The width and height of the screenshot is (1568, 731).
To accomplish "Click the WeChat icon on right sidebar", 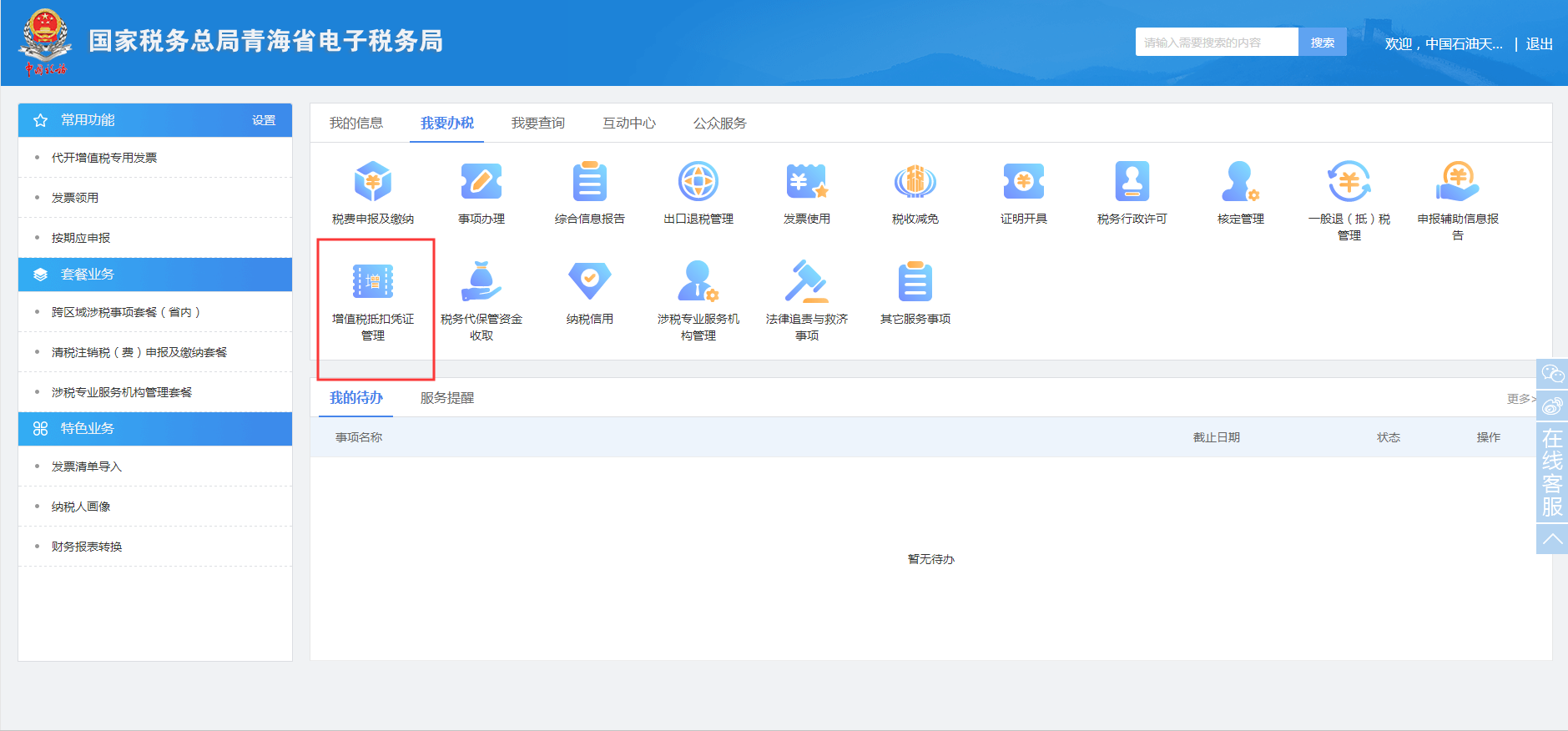I will [1552, 374].
